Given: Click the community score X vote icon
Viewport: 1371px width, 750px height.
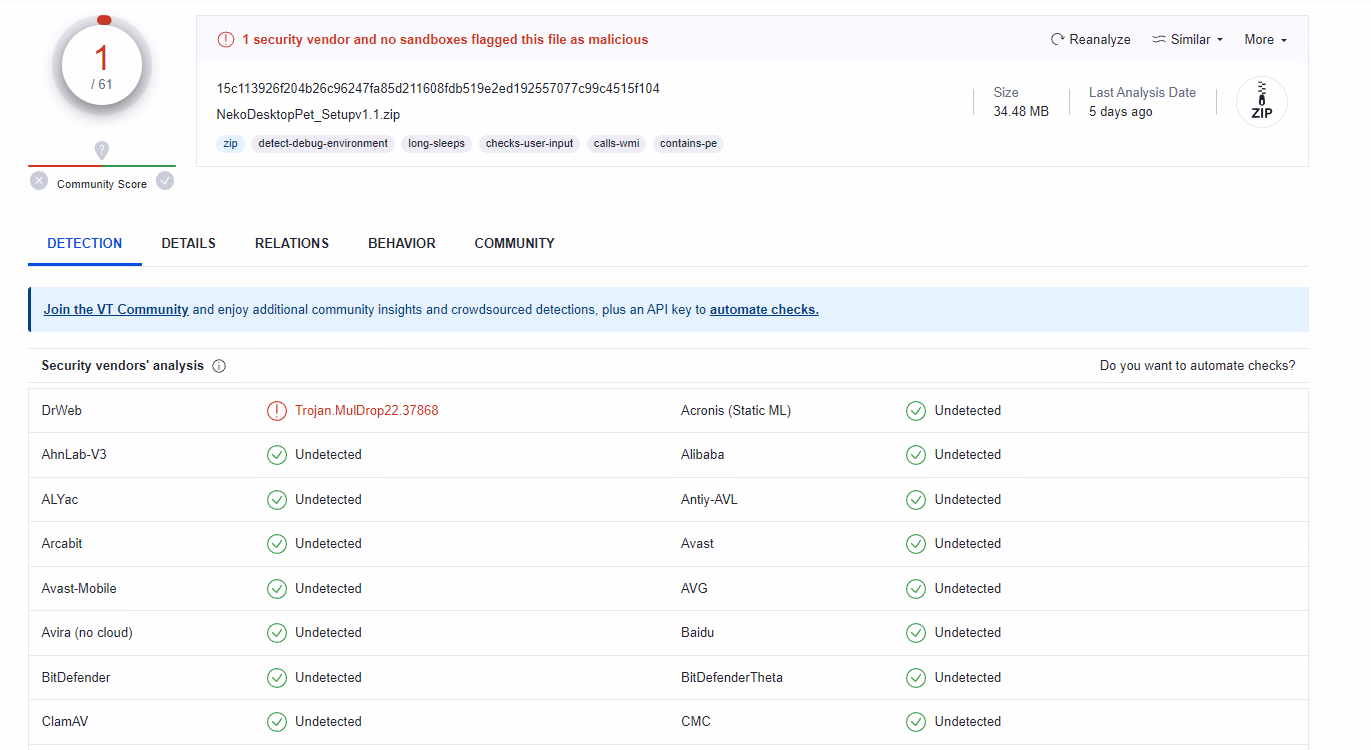Looking at the screenshot, I should (39, 181).
